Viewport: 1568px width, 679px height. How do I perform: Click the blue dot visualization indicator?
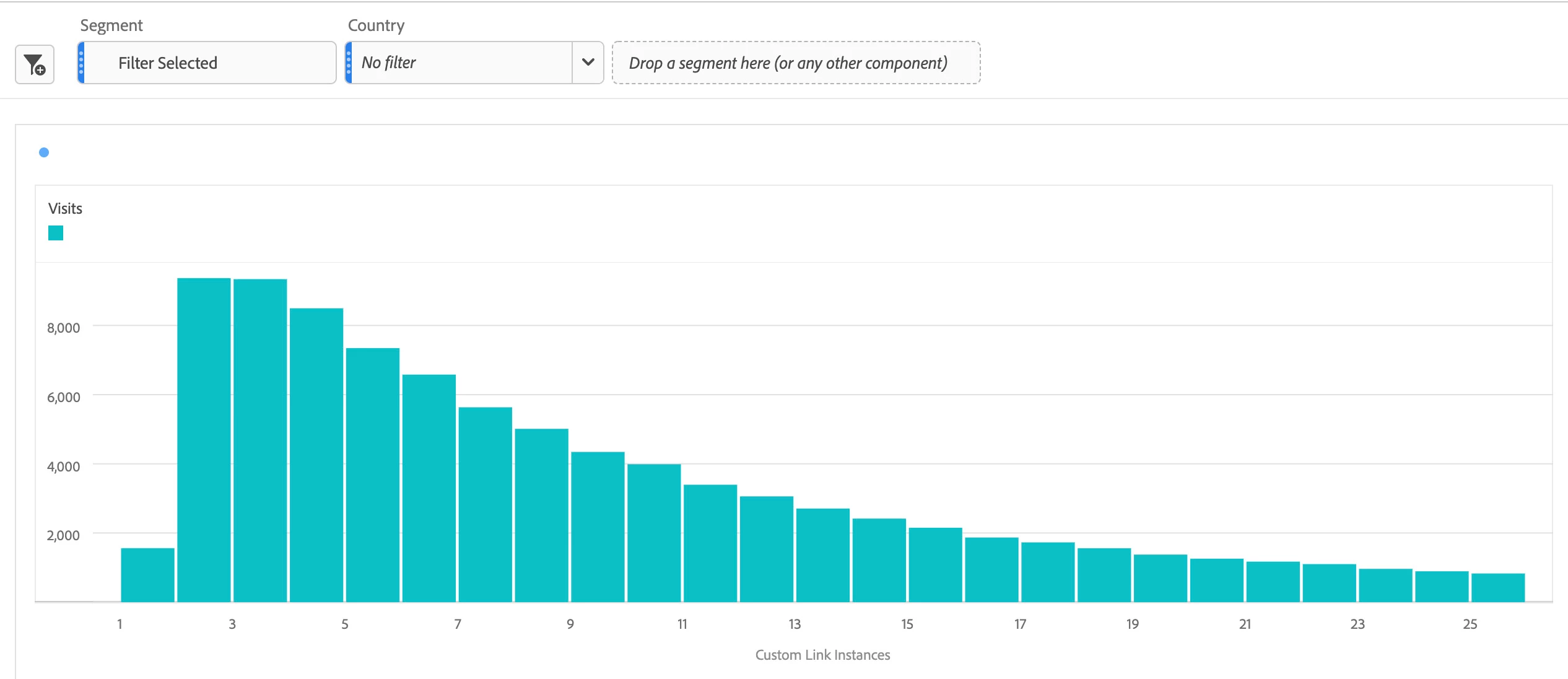44,152
